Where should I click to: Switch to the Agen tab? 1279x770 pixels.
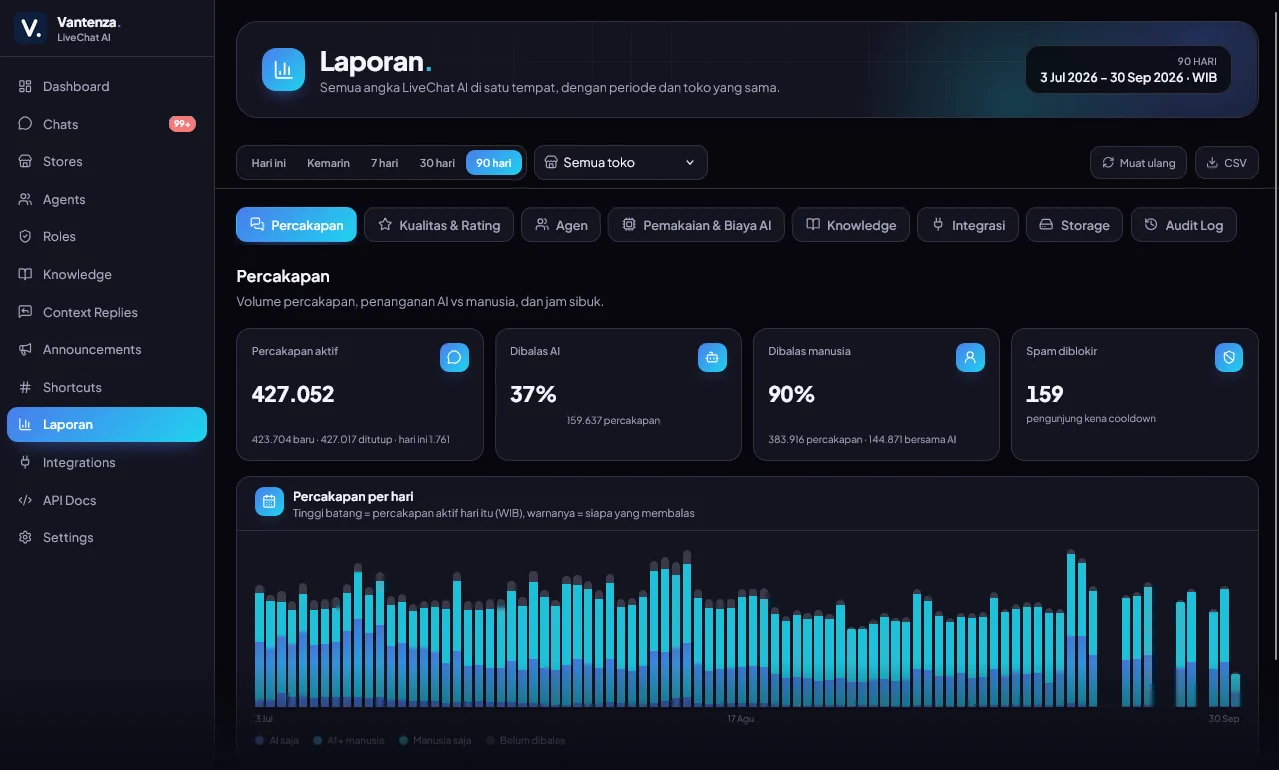561,225
